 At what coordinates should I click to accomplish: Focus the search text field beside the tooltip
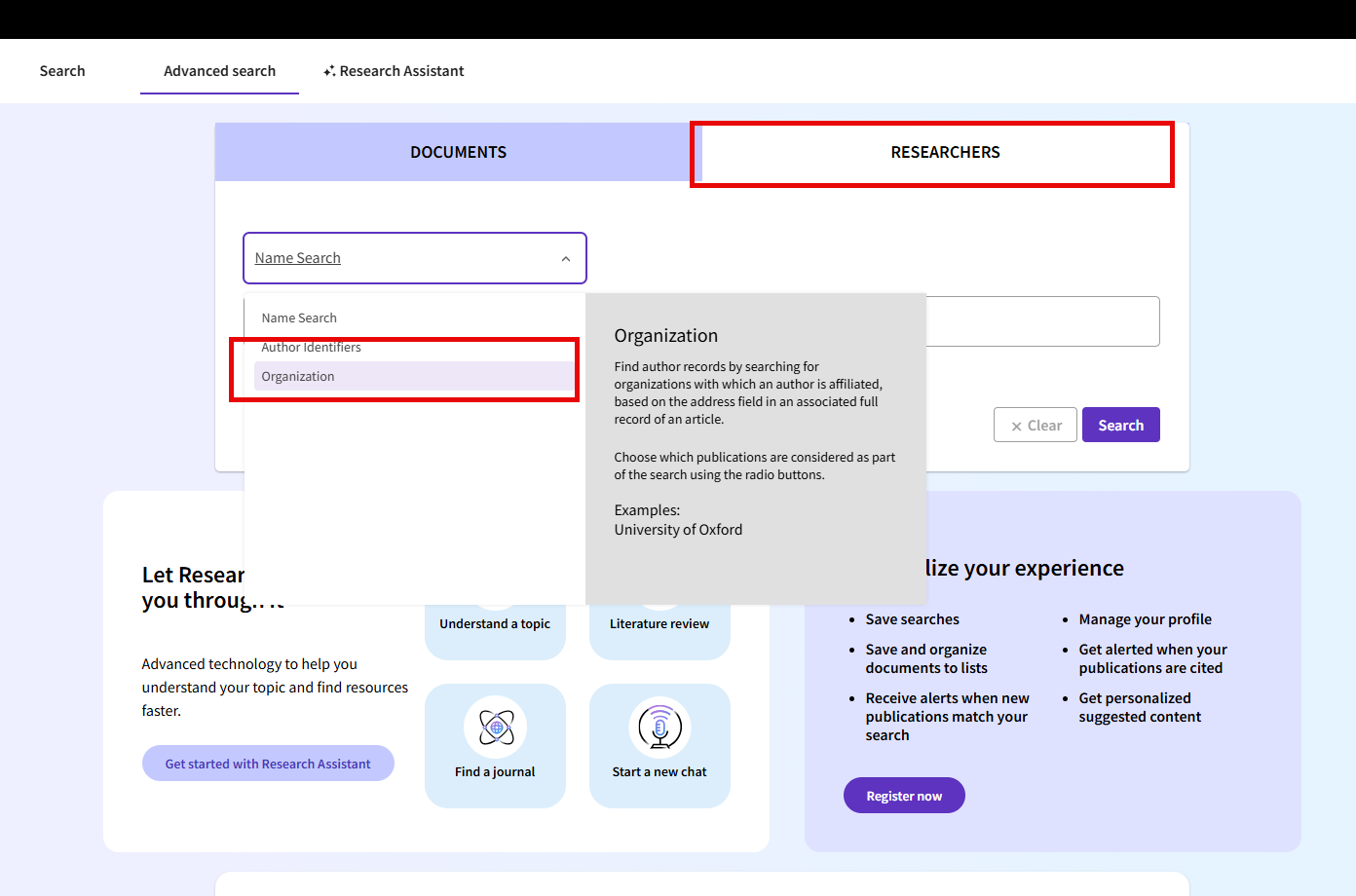[x=1042, y=321]
